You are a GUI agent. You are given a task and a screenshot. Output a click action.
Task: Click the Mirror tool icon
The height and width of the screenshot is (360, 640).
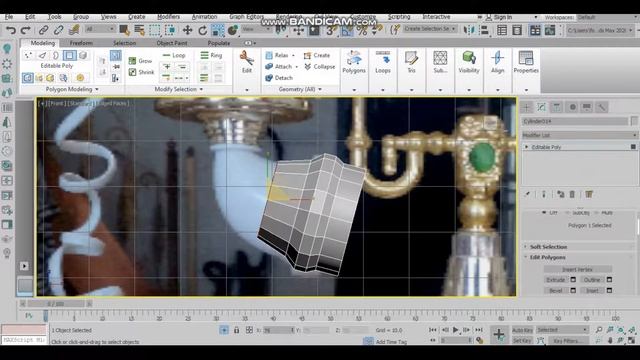pyautogui.click(x=469, y=30)
